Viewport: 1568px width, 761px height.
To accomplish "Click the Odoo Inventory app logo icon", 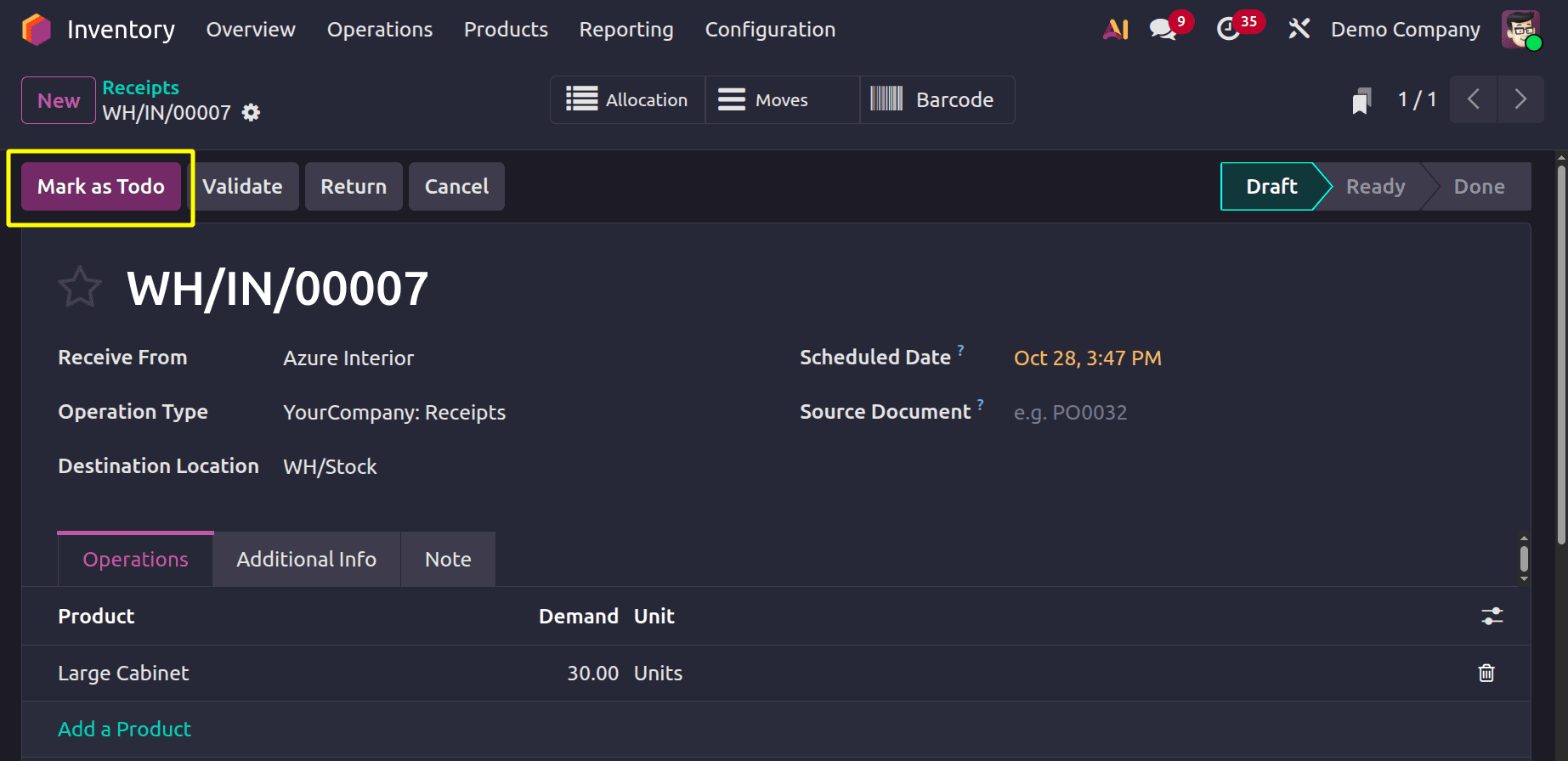I will [x=37, y=30].
